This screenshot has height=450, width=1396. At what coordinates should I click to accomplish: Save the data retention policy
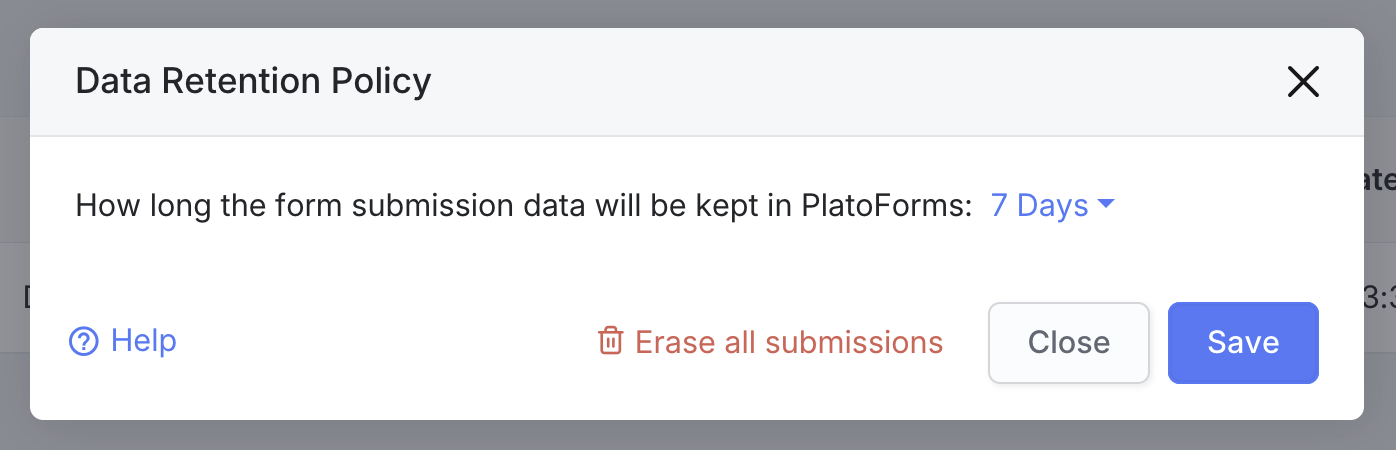pos(1242,343)
